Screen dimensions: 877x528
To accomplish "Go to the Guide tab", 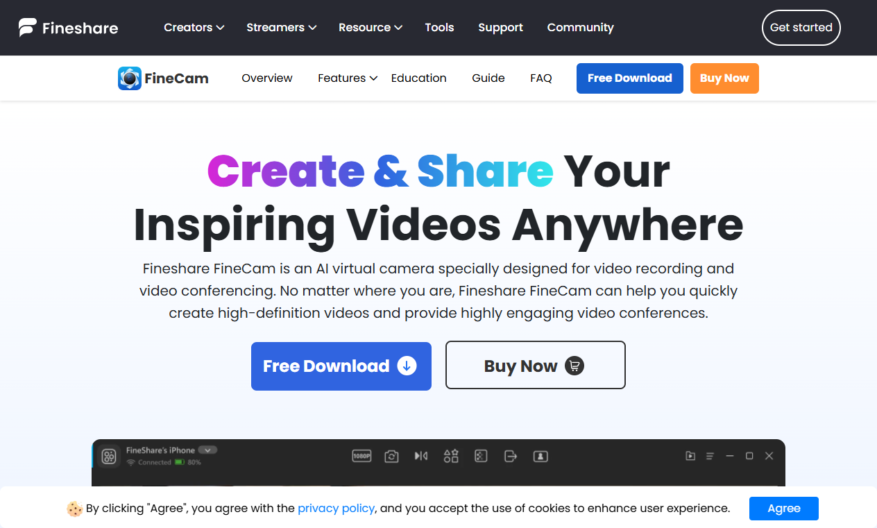I will [x=488, y=78].
